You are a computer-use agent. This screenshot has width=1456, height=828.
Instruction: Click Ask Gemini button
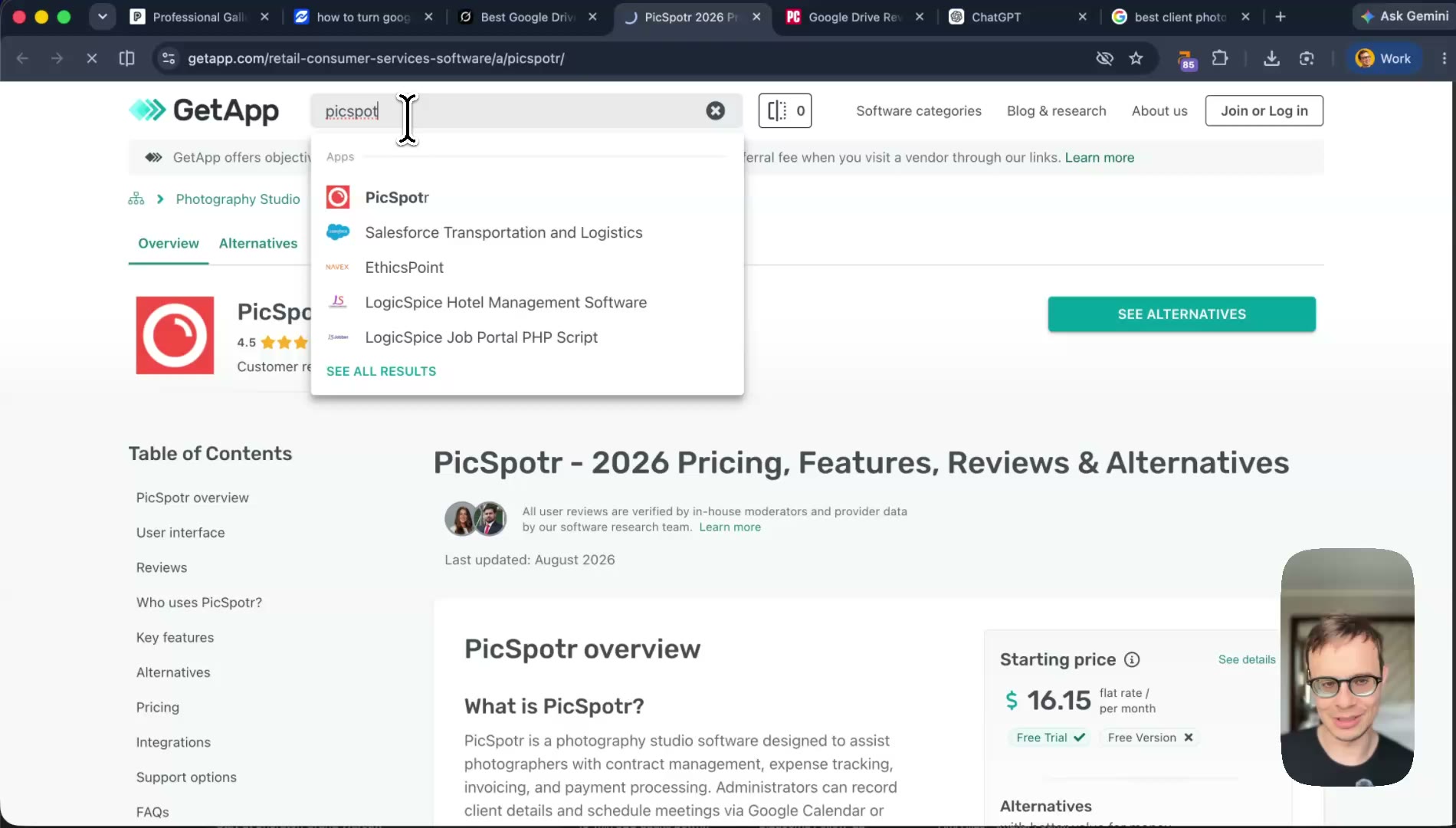click(1404, 16)
